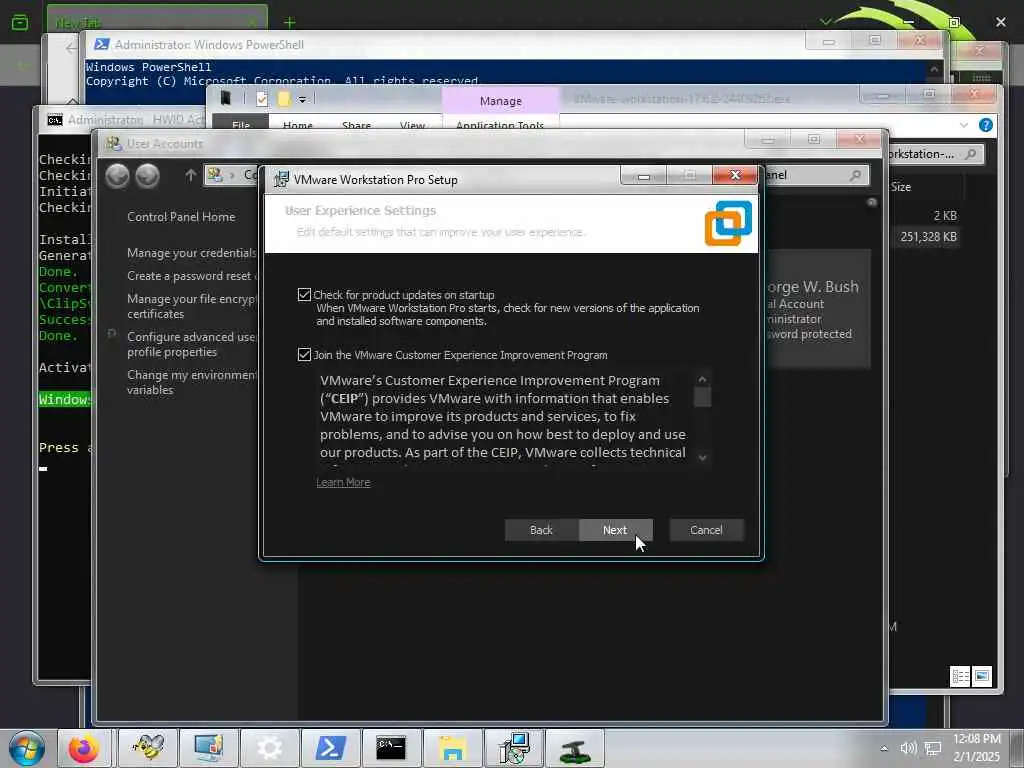Click the up arrow in User Accounts window
Image resolution: width=1024 pixels, height=768 pixels.
190,175
